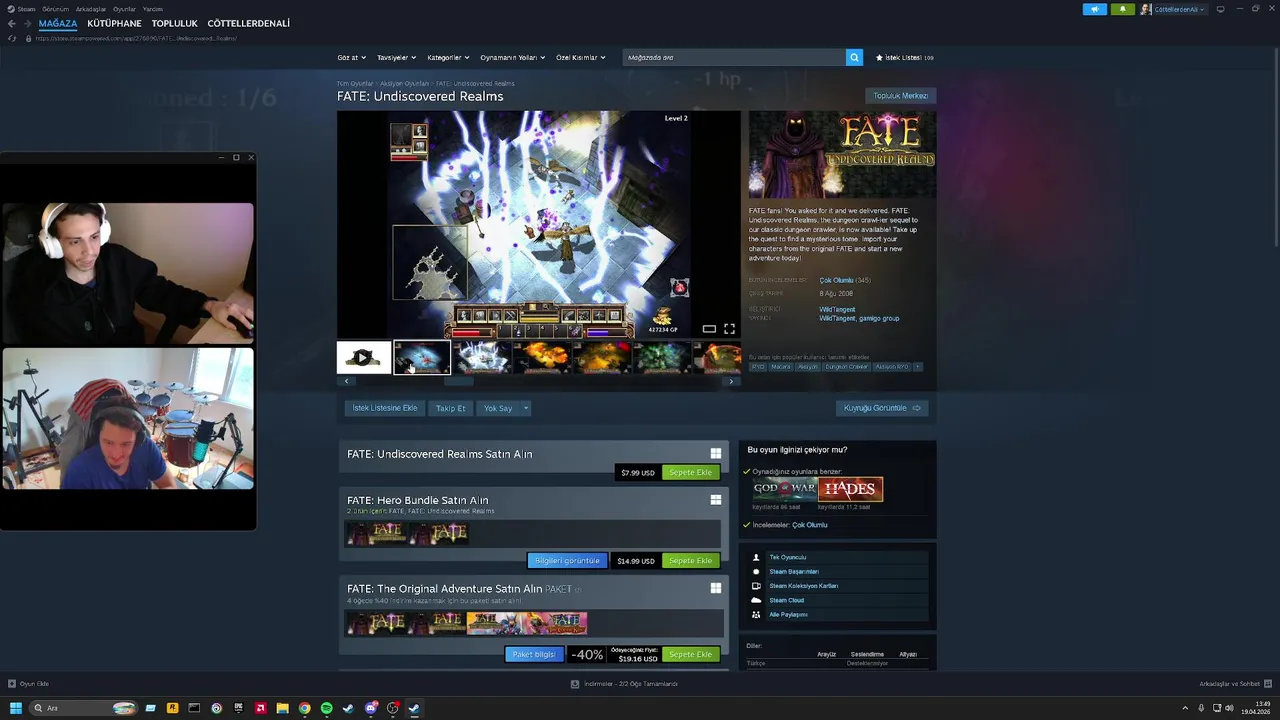Expand the Özel Kısımlar dropdown
Image resolution: width=1280 pixels, height=720 pixels.
tap(581, 58)
